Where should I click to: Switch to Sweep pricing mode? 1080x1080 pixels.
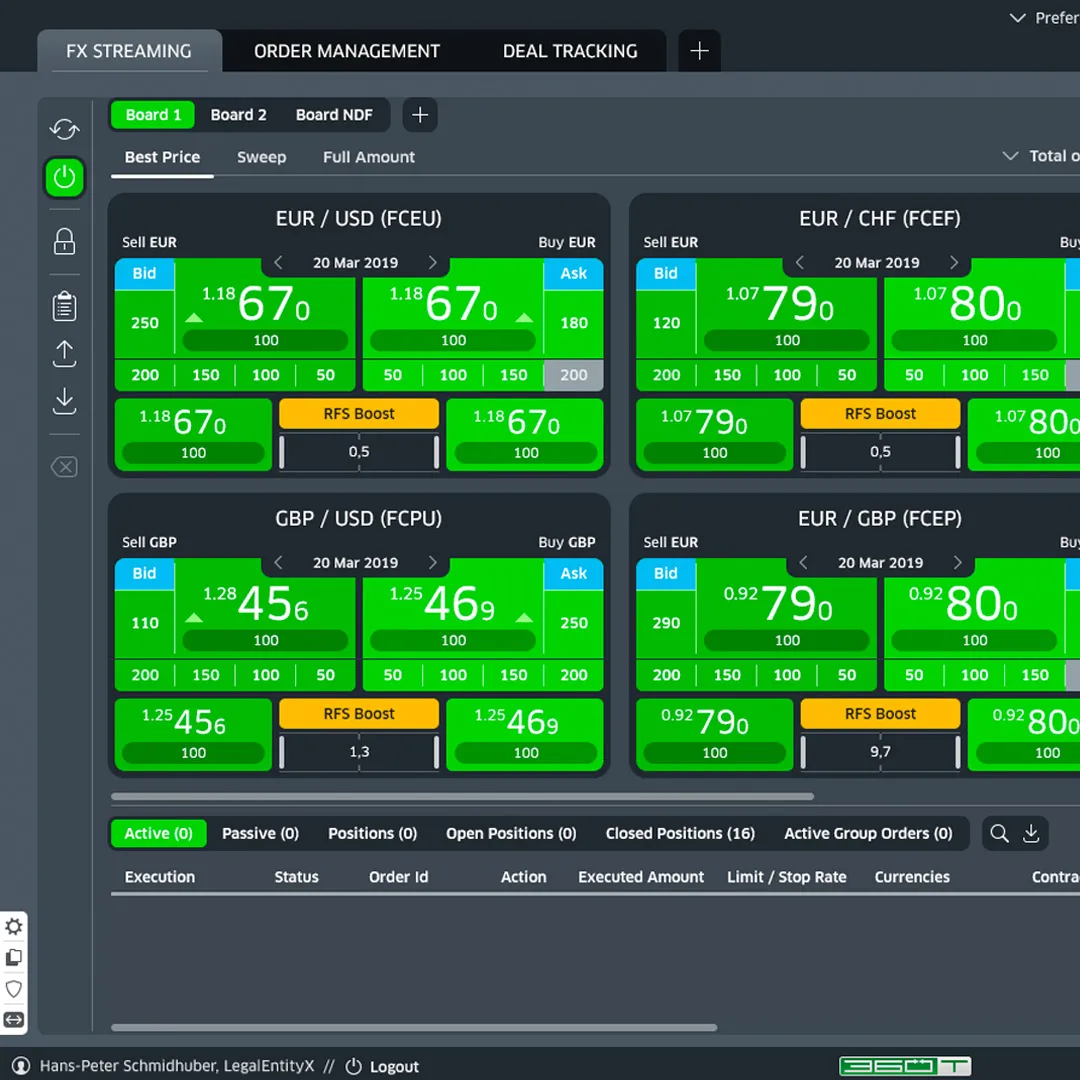[x=262, y=157]
